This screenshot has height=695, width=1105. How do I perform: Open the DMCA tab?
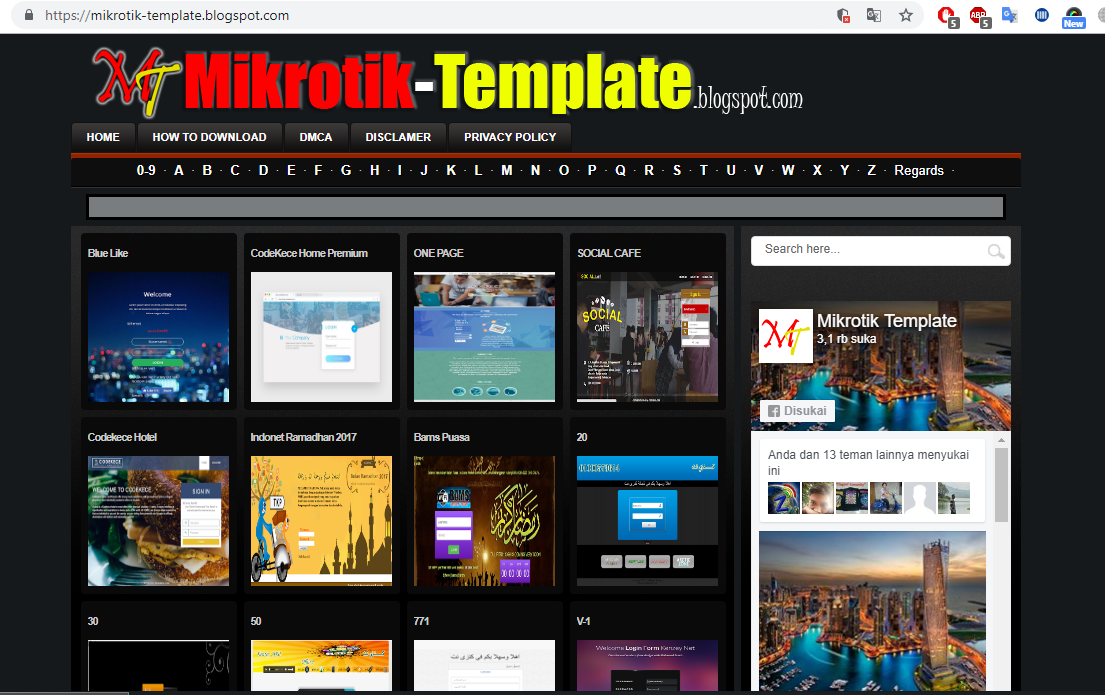point(316,137)
